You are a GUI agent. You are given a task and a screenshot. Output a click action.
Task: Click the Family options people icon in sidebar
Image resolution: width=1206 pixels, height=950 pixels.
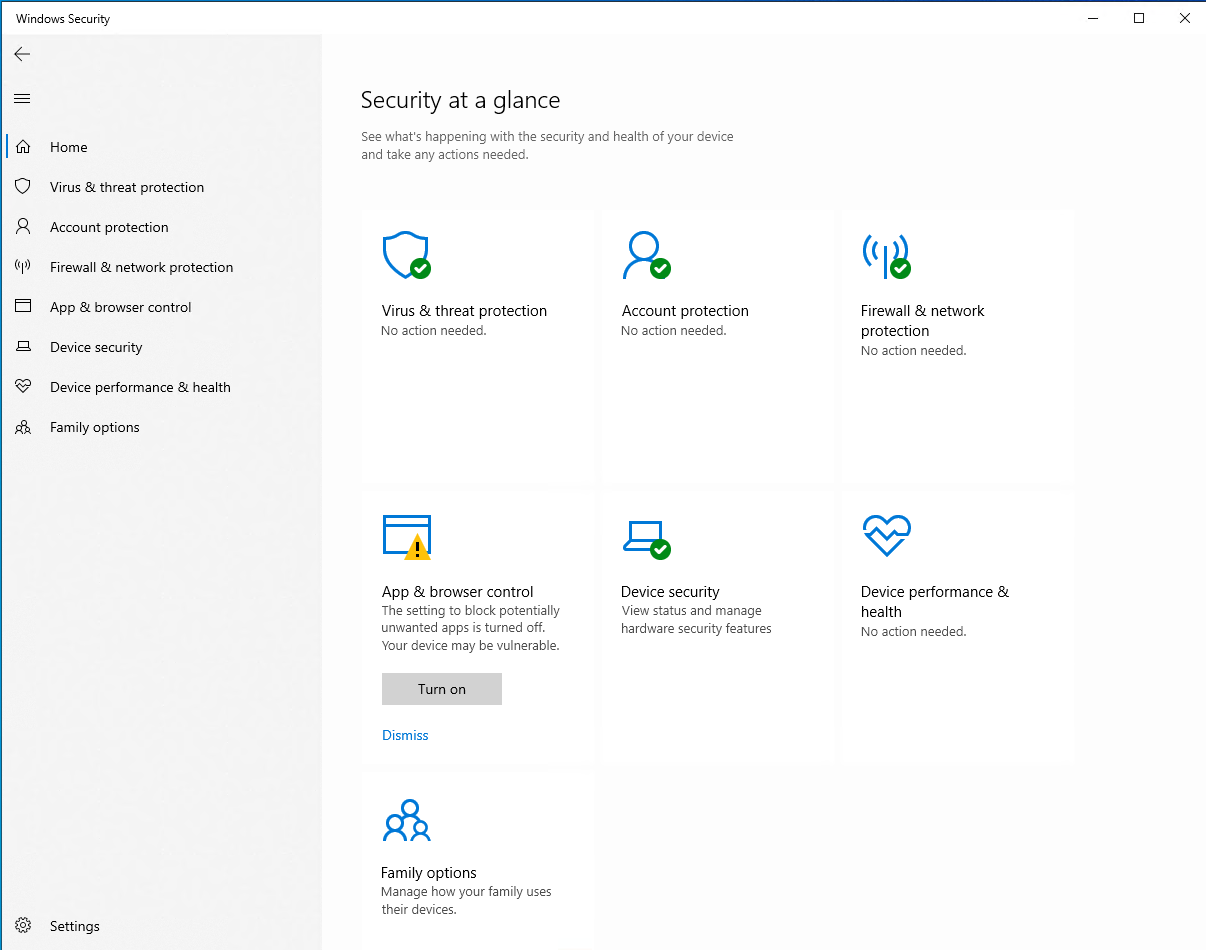click(23, 427)
